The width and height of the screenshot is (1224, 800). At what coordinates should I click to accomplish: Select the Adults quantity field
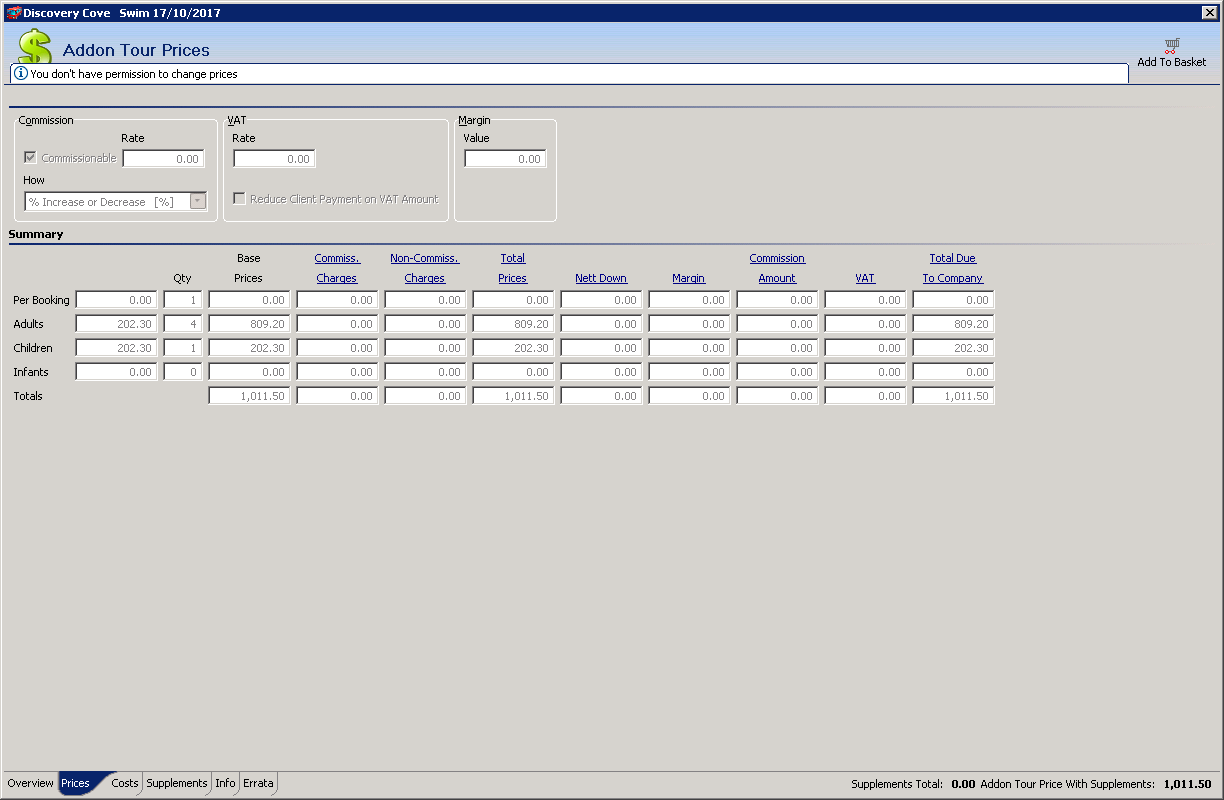click(183, 324)
